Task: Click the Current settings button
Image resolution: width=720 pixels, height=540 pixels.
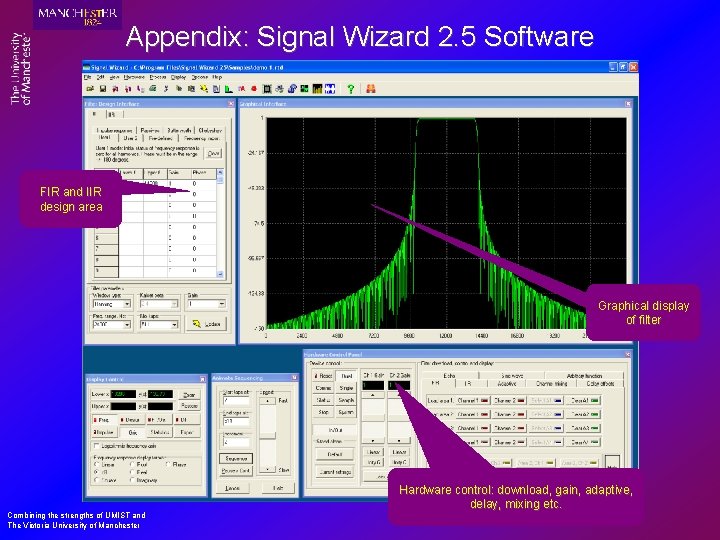Action: tap(334, 472)
